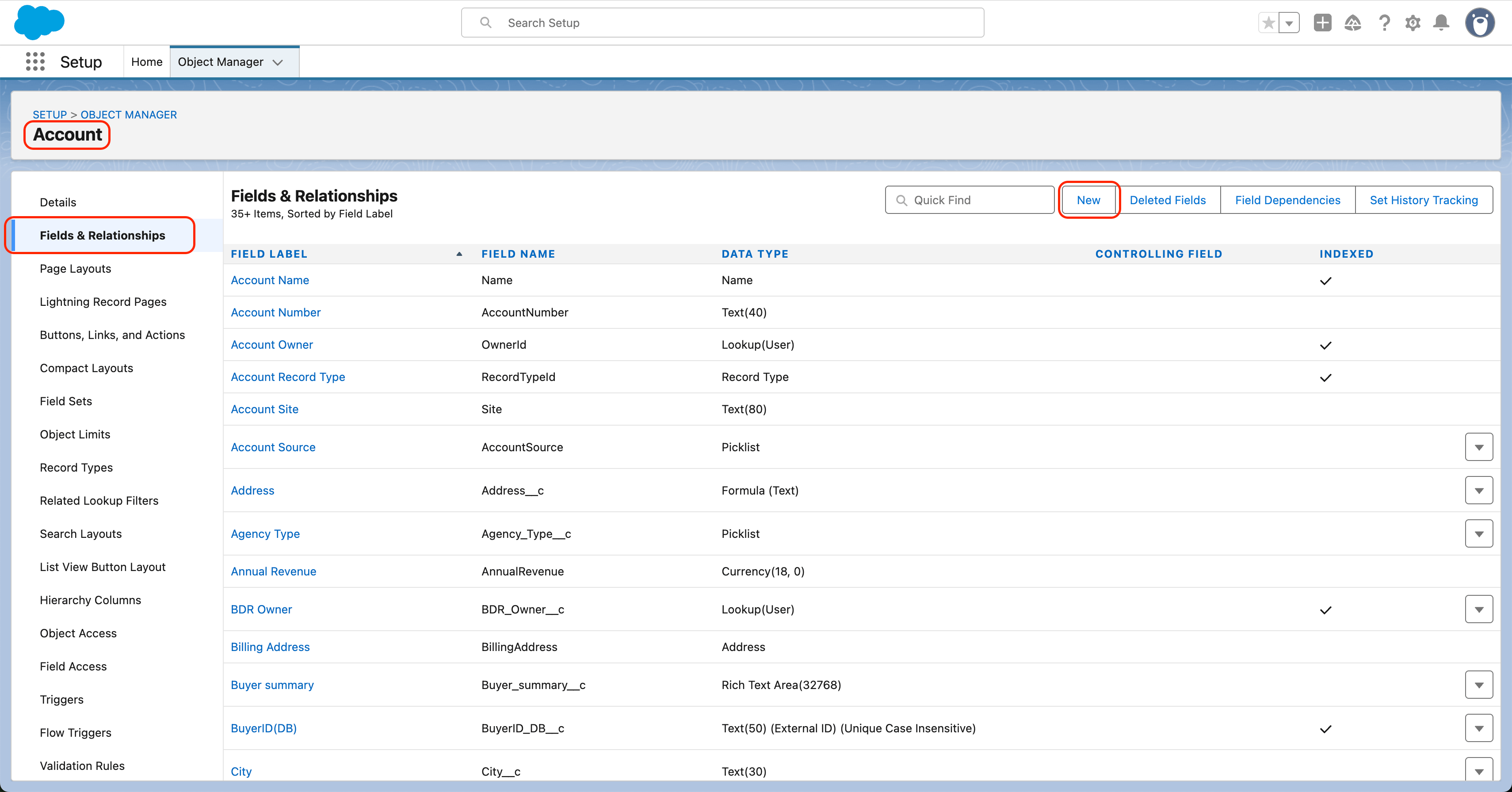Open the Trailhead guidance icon
This screenshot has width=1512, height=792.
(x=1353, y=23)
